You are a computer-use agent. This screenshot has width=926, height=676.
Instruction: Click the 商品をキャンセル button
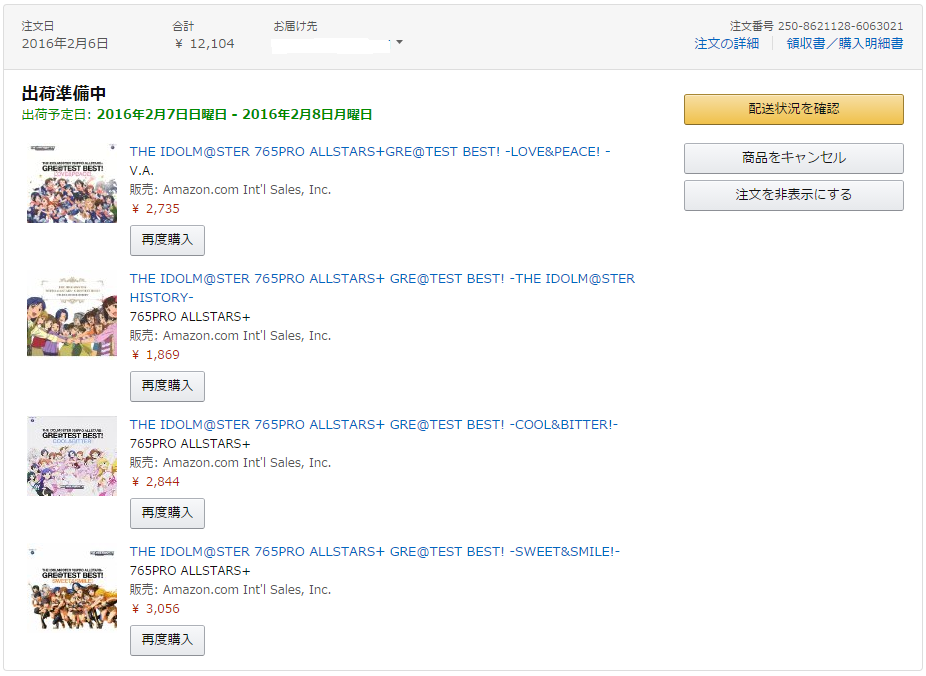793,158
